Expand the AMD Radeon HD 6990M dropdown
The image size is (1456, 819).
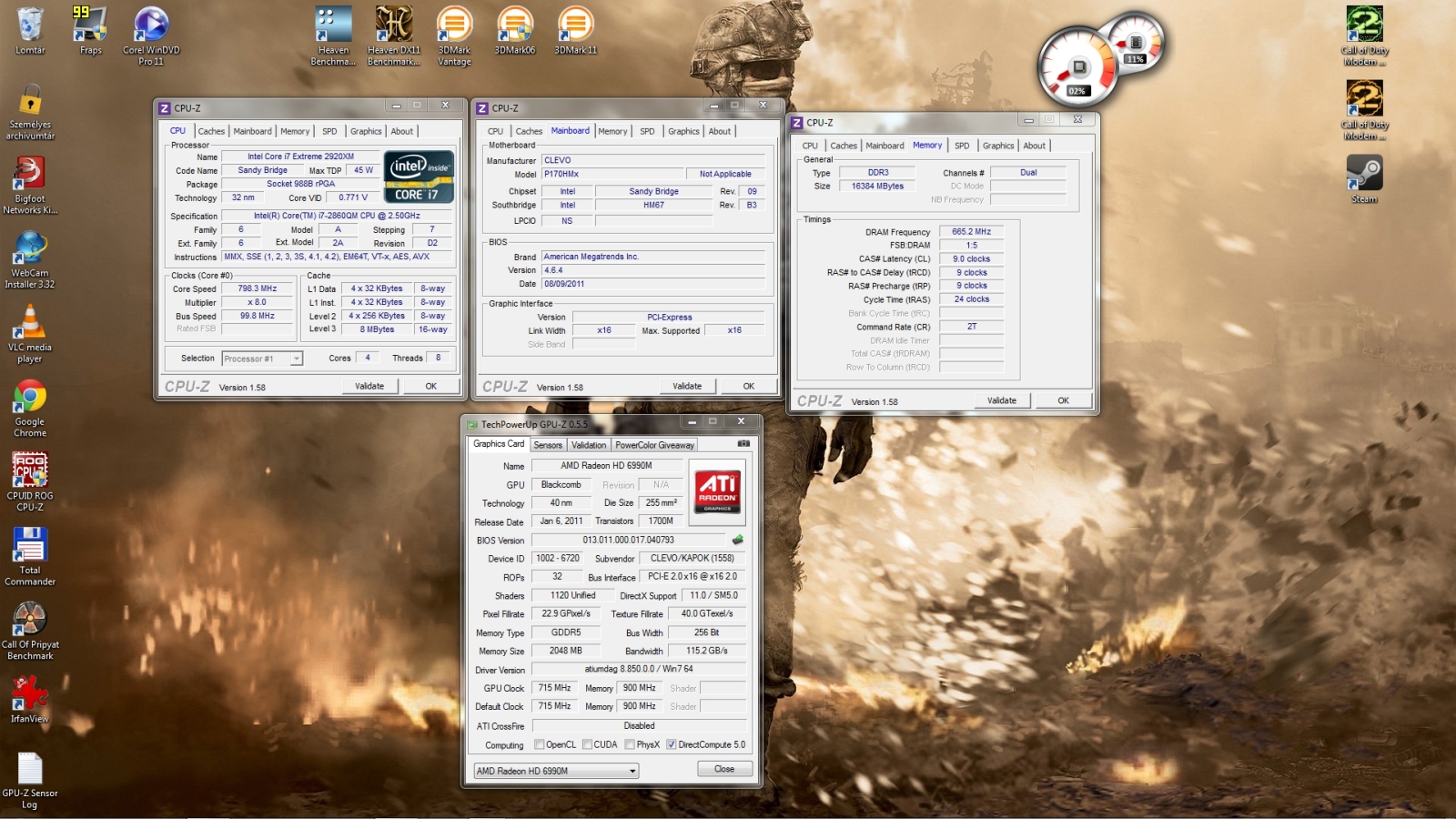[632, 771]
